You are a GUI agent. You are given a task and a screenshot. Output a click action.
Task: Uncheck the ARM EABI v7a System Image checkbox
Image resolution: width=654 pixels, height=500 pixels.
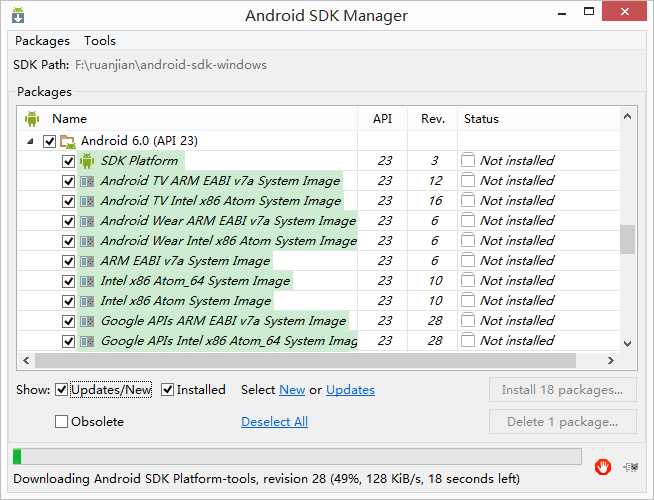tap(68, 261)
